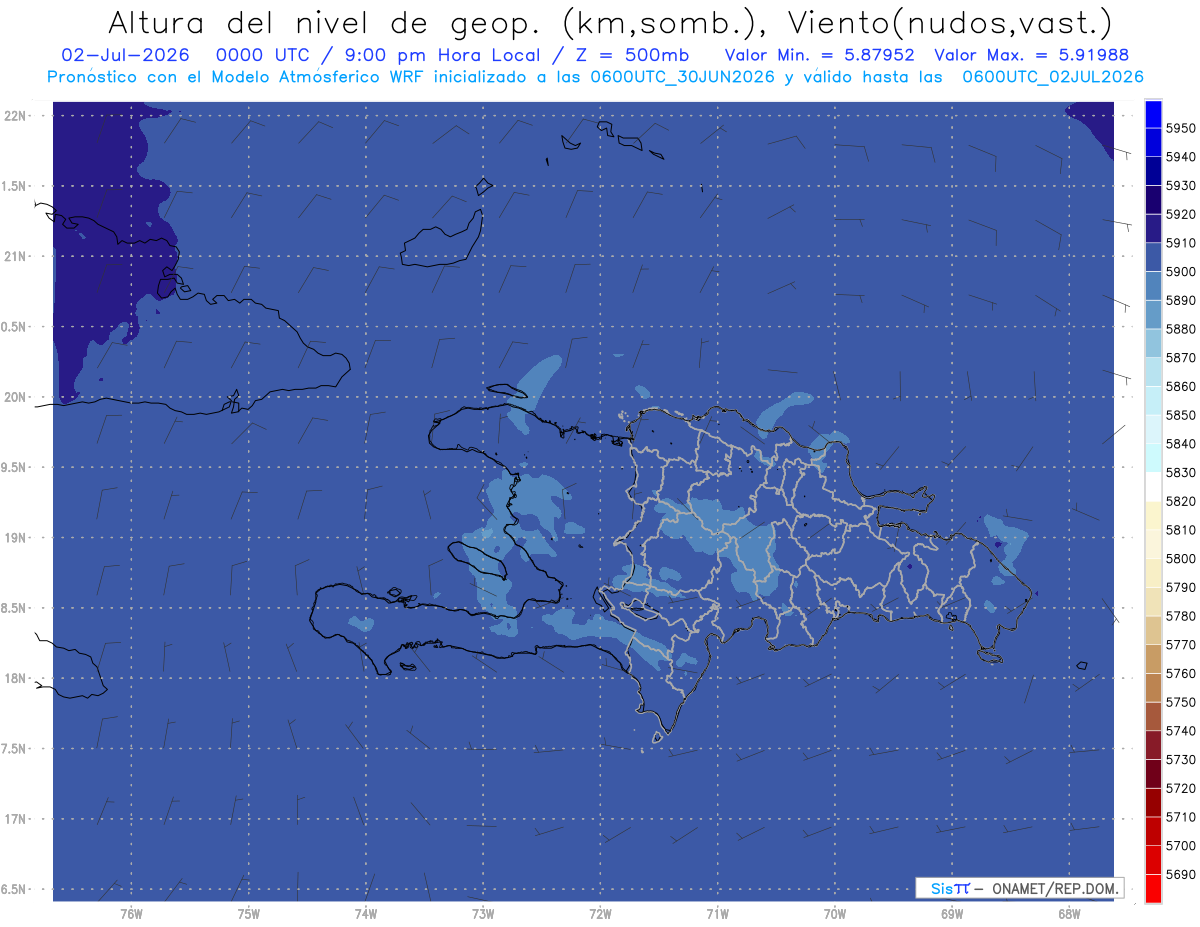1200x927 pixels.
Task: Click the '5860' color scale value
Action: pos(1181,386)
